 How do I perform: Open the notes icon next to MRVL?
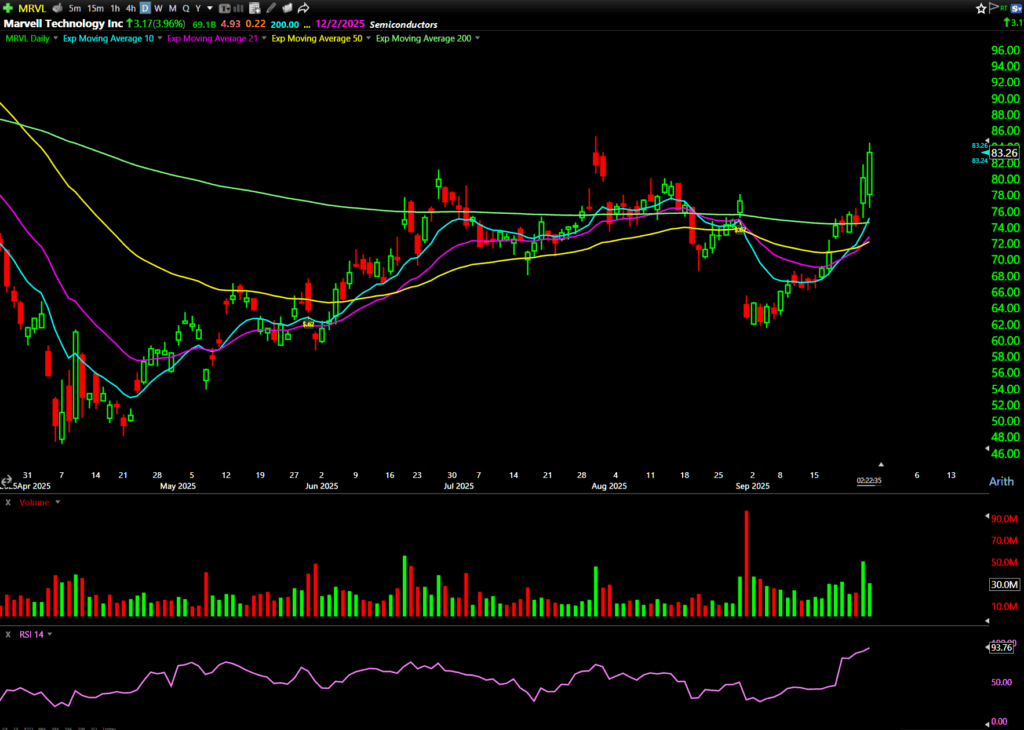click(x=59, y=8)
